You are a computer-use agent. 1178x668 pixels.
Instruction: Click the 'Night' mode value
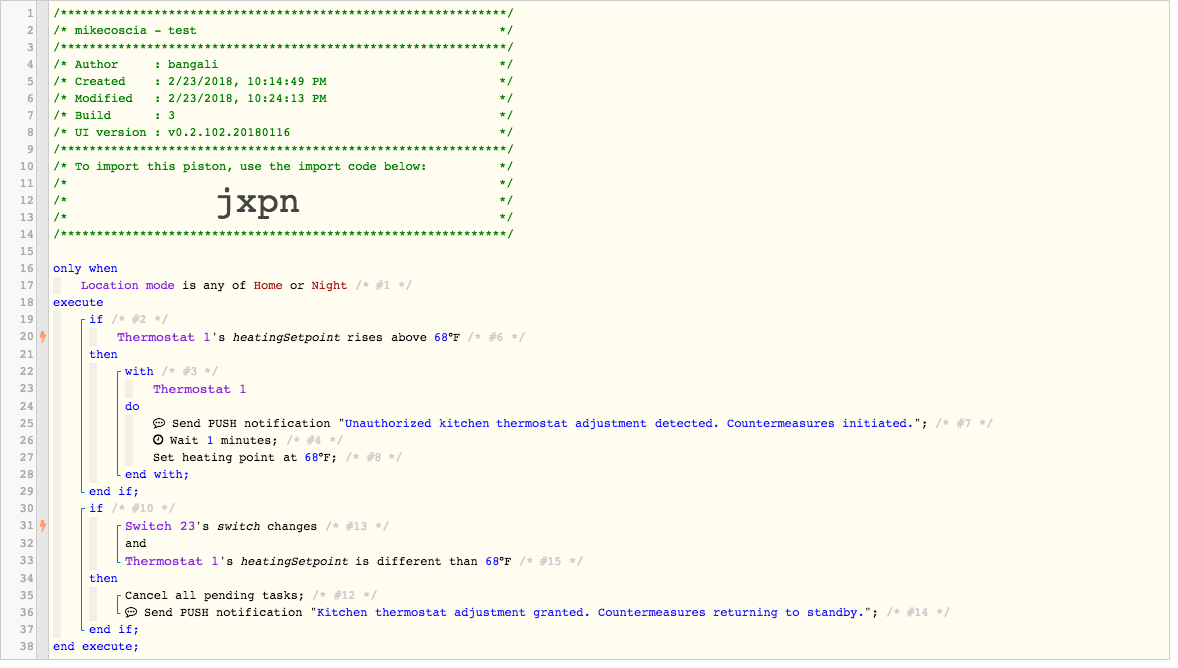[x=329, y=286]
